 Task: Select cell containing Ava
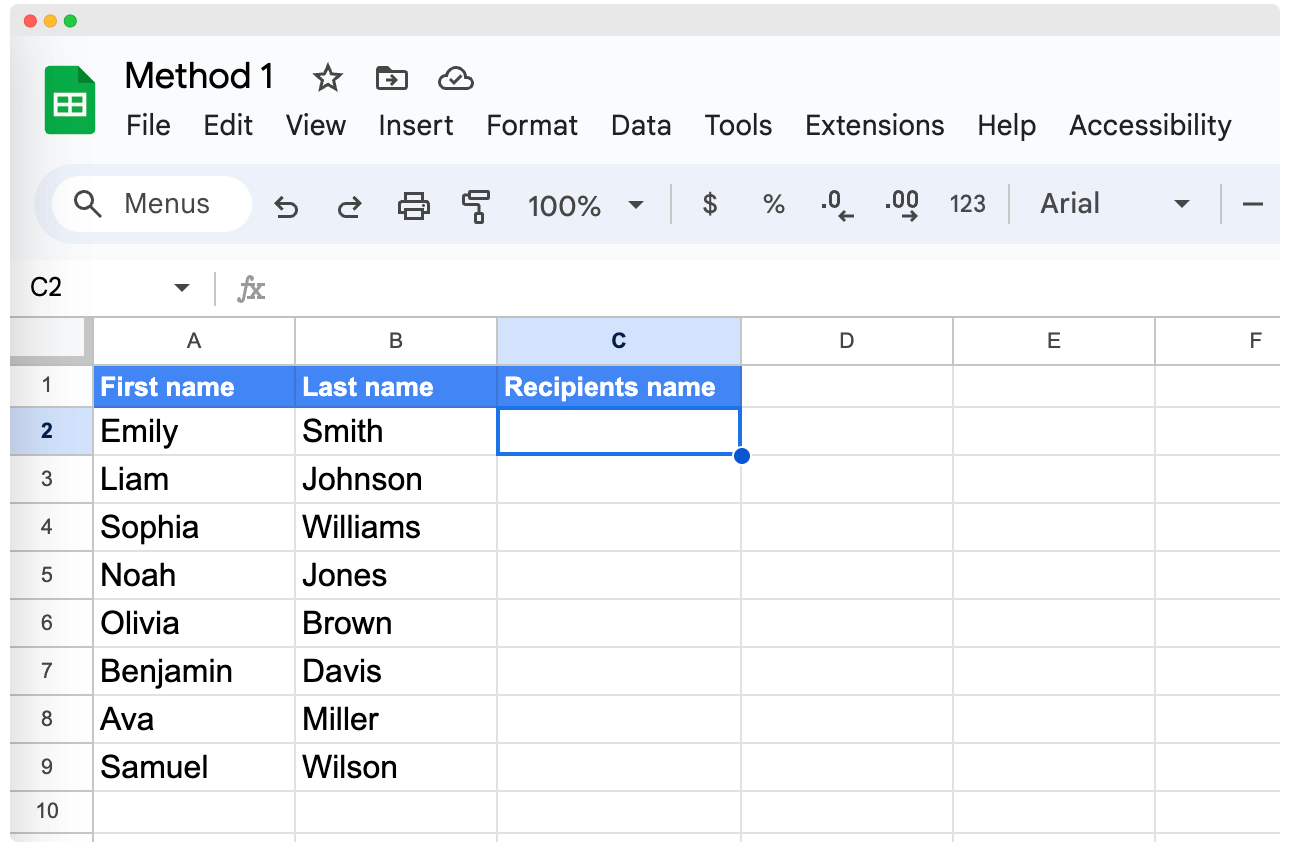pos(194,719)
